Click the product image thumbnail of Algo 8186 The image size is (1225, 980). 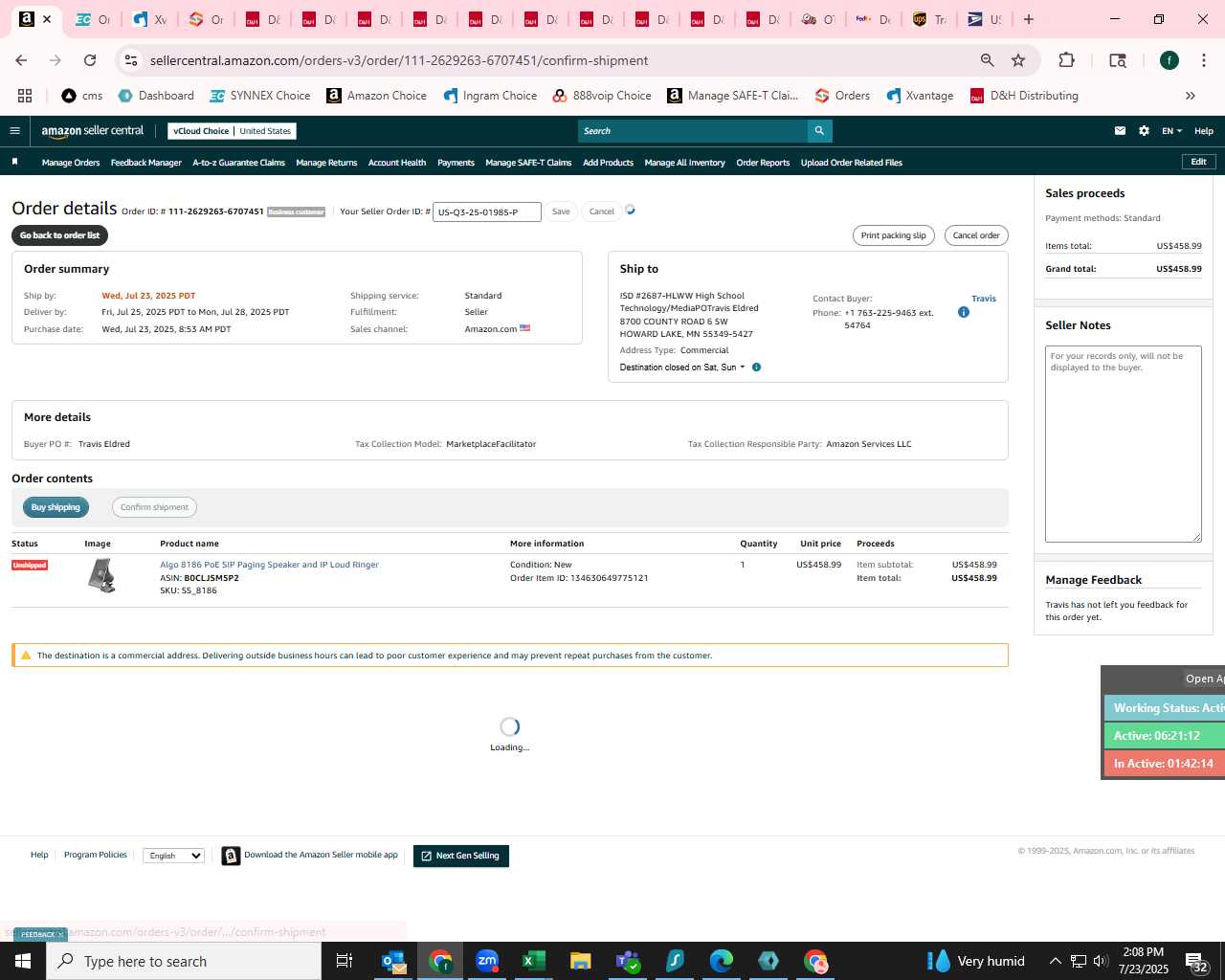pos(101,576)
